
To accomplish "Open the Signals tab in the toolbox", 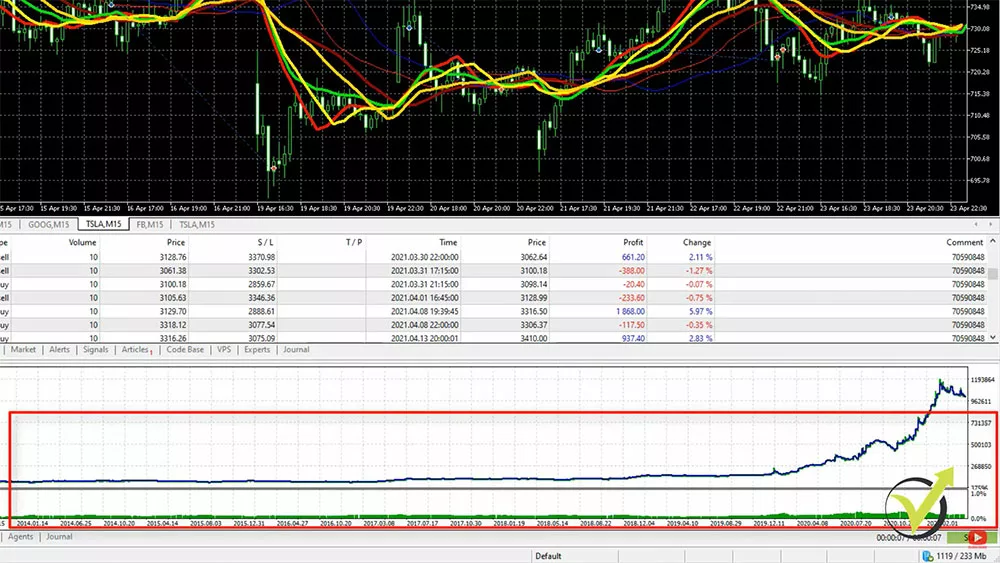I will pyautogui.click(x=96, y=350).
